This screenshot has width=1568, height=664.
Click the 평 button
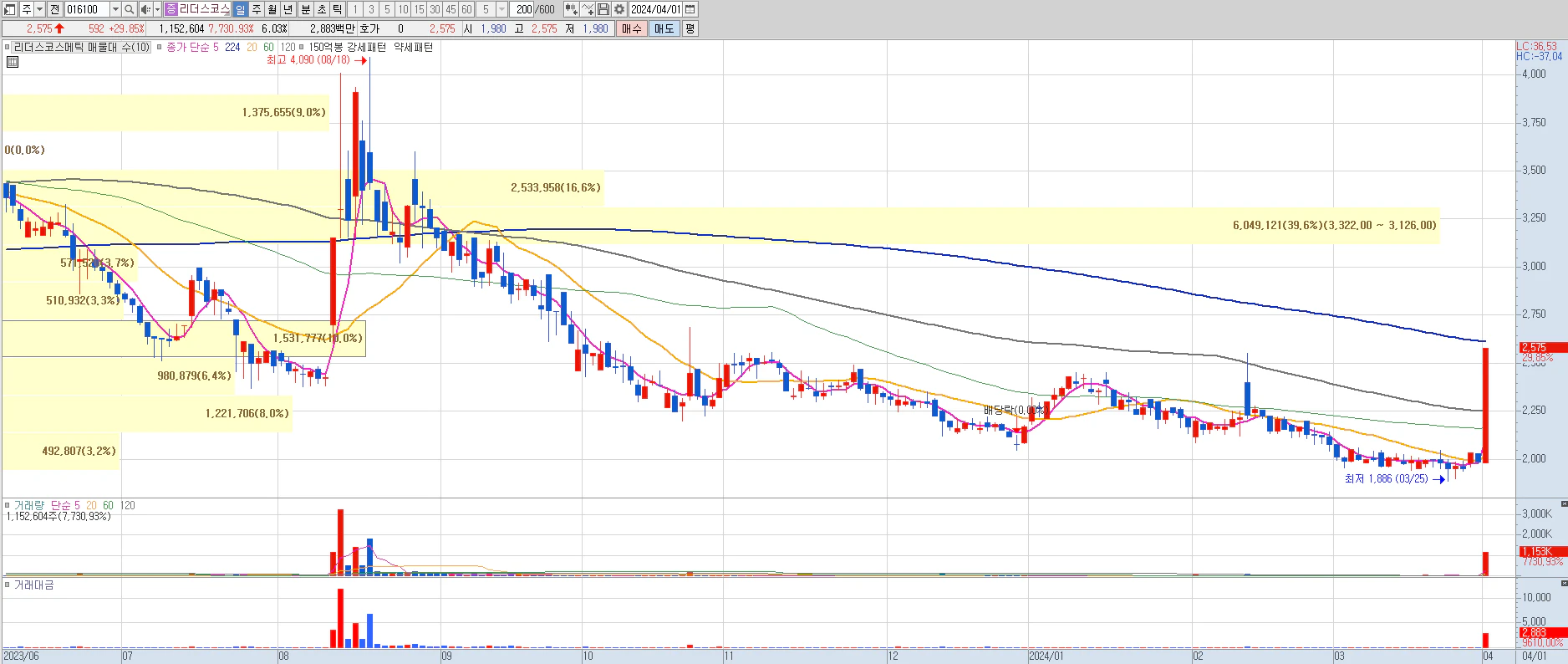pos(690,28)
